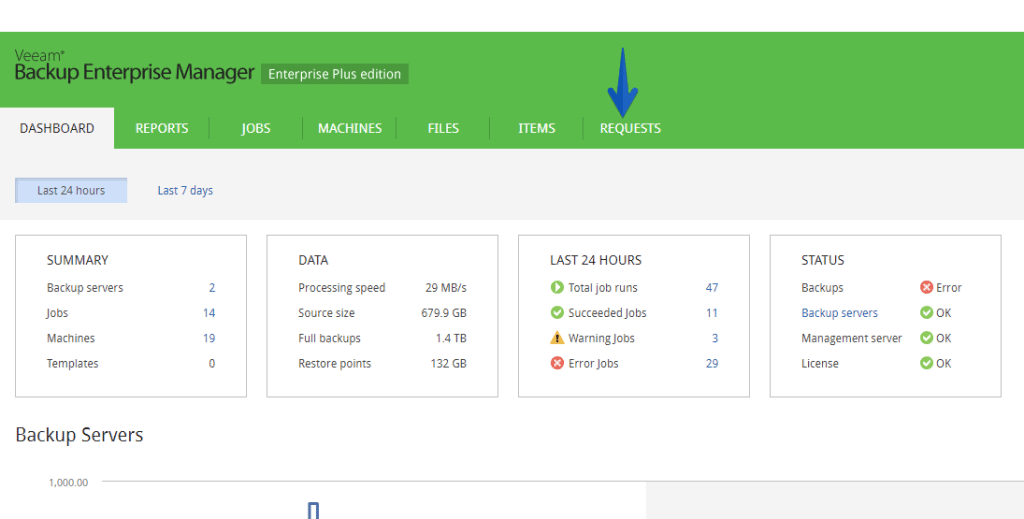
Task: Click the Succeeded Jobs green check icon
Action: (x=557, y=313)
